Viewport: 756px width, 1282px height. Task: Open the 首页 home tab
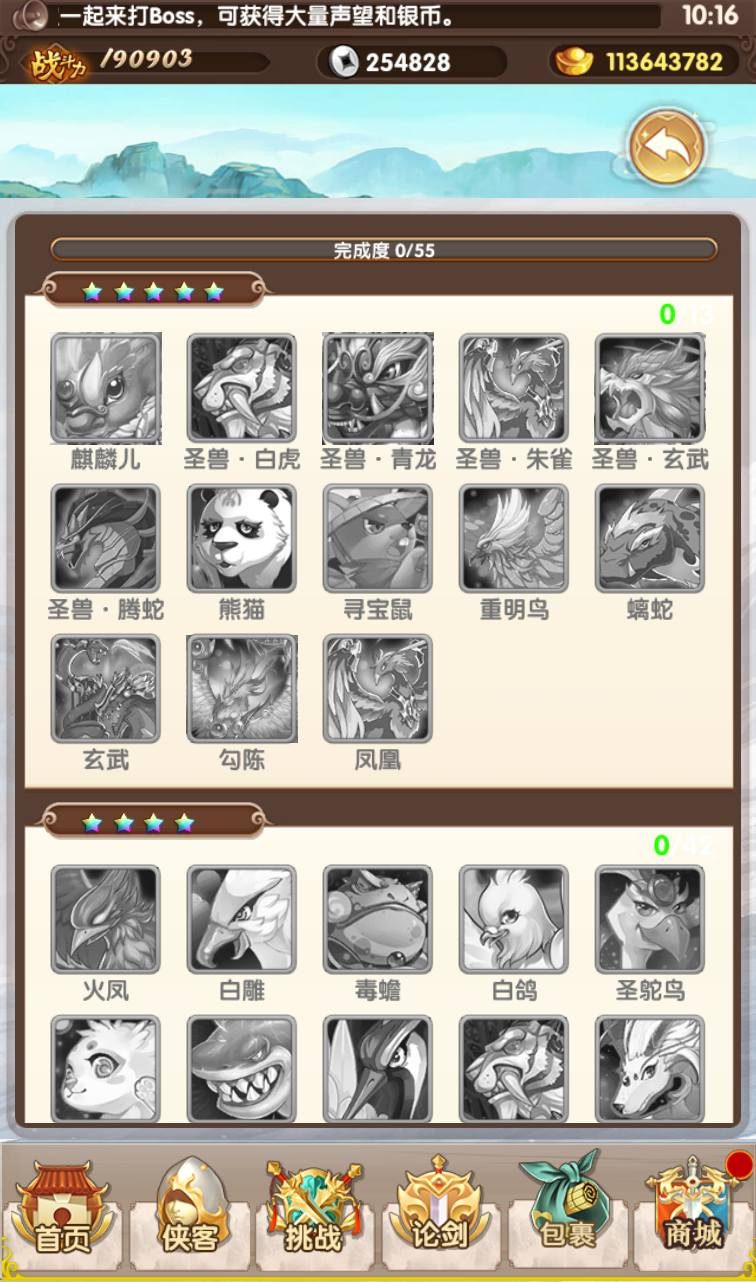63,1210
